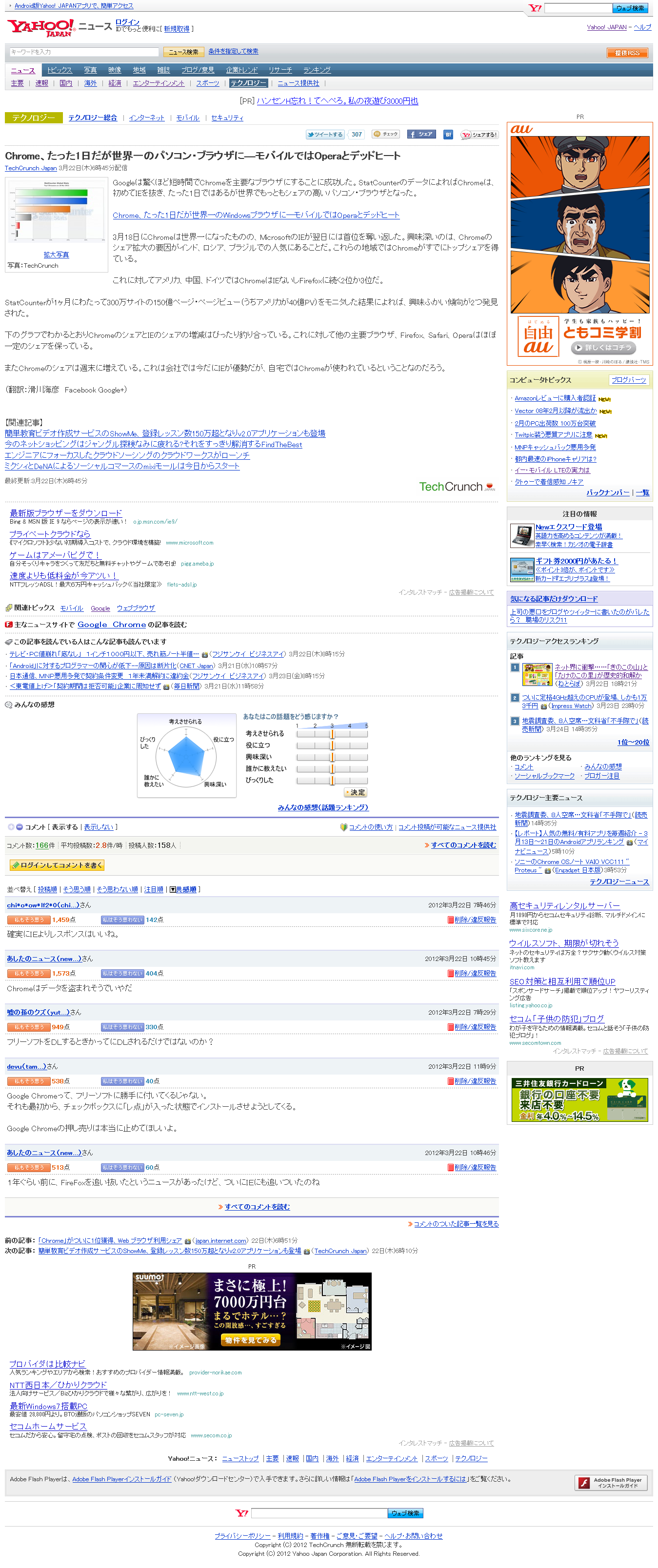Adjust the 興味深い rating slider
This screenshot has width=658, height=1568.
pyautogui.click(x=332, y=757)
